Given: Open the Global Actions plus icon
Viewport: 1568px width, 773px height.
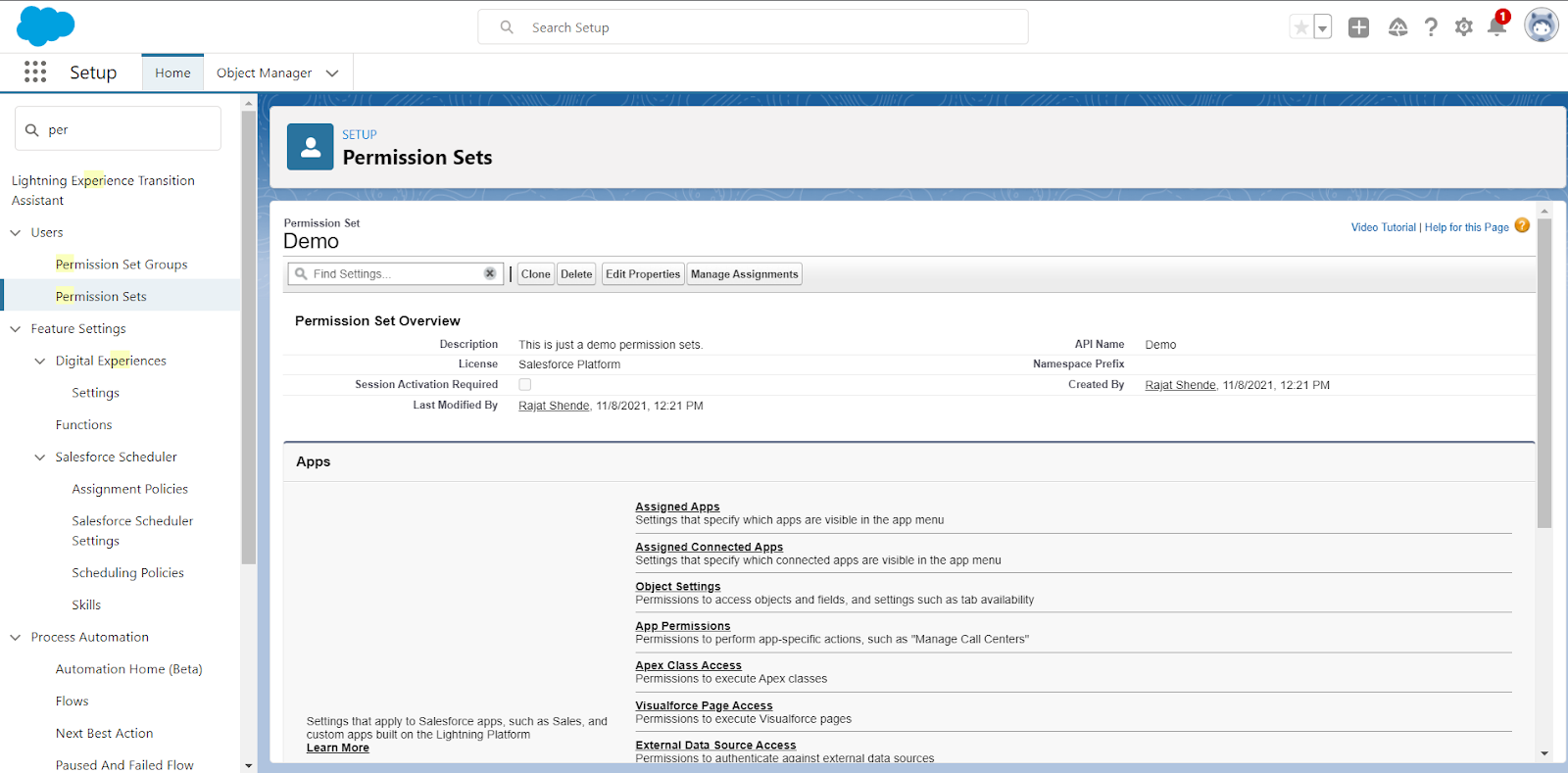Looking at the screenshot, I should 1358,27.
